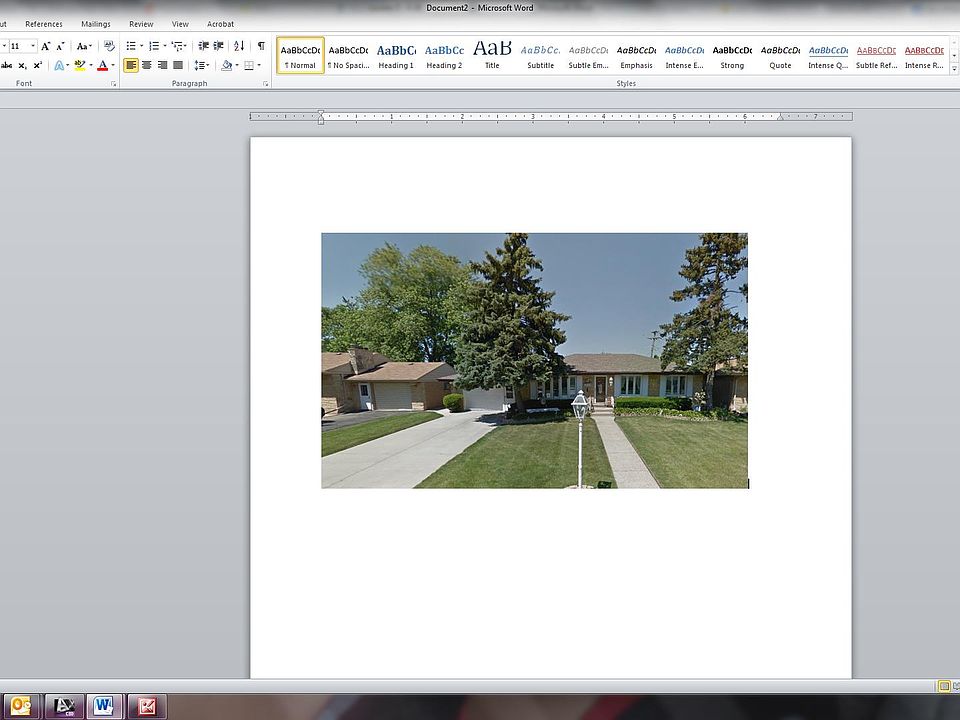
Task: Click the Numbering list icon
Action: (x=153, y=46)
